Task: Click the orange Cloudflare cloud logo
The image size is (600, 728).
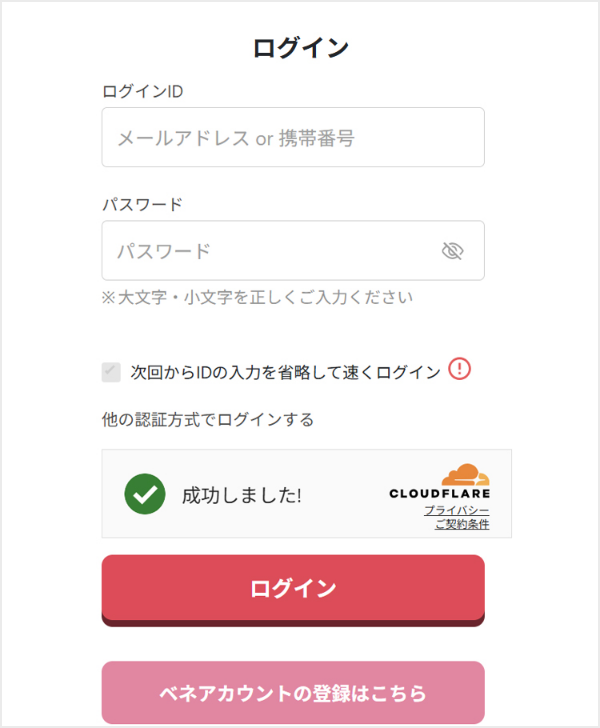Action: (x=465, y=474)
